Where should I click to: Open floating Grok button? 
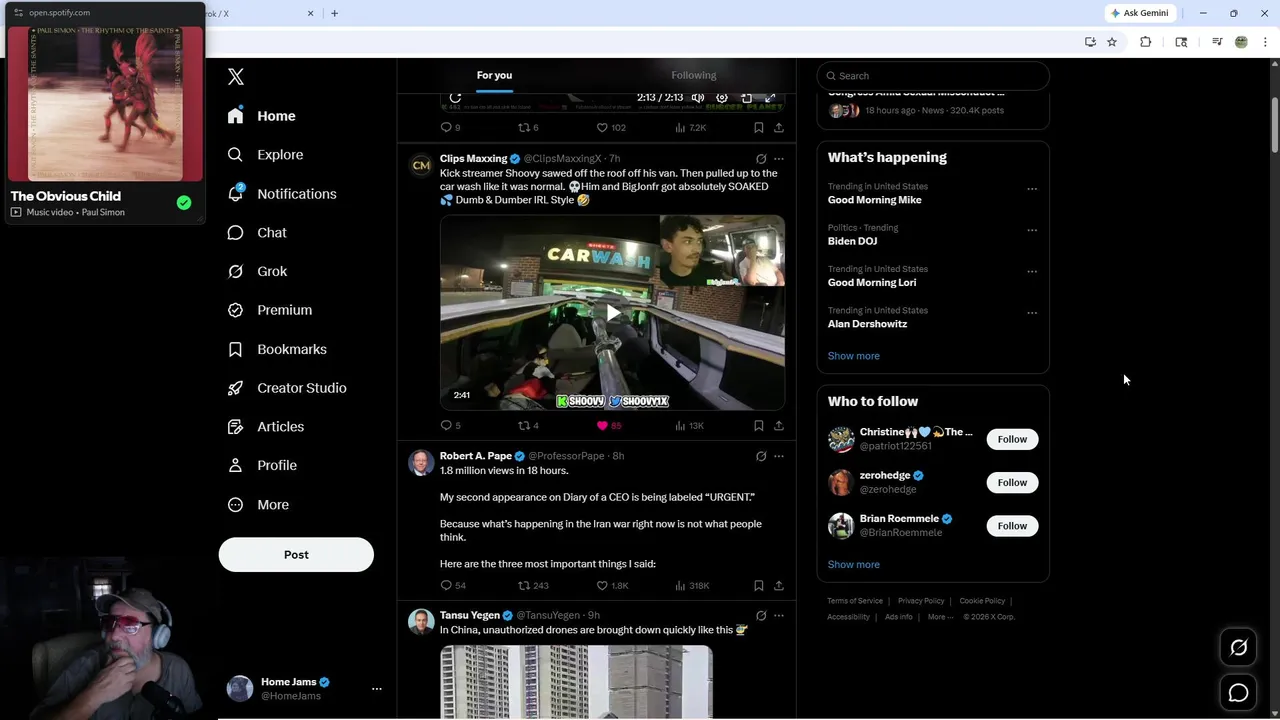pyautogui.click(x=1238, y=648)
